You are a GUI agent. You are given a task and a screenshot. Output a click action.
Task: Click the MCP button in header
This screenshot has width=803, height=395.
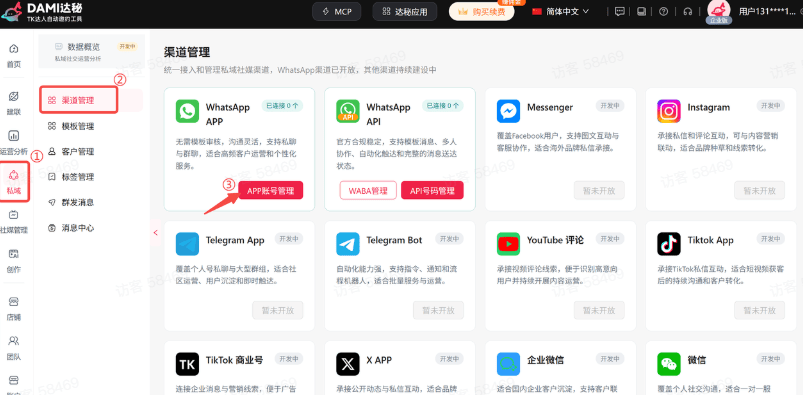(336, 12)
